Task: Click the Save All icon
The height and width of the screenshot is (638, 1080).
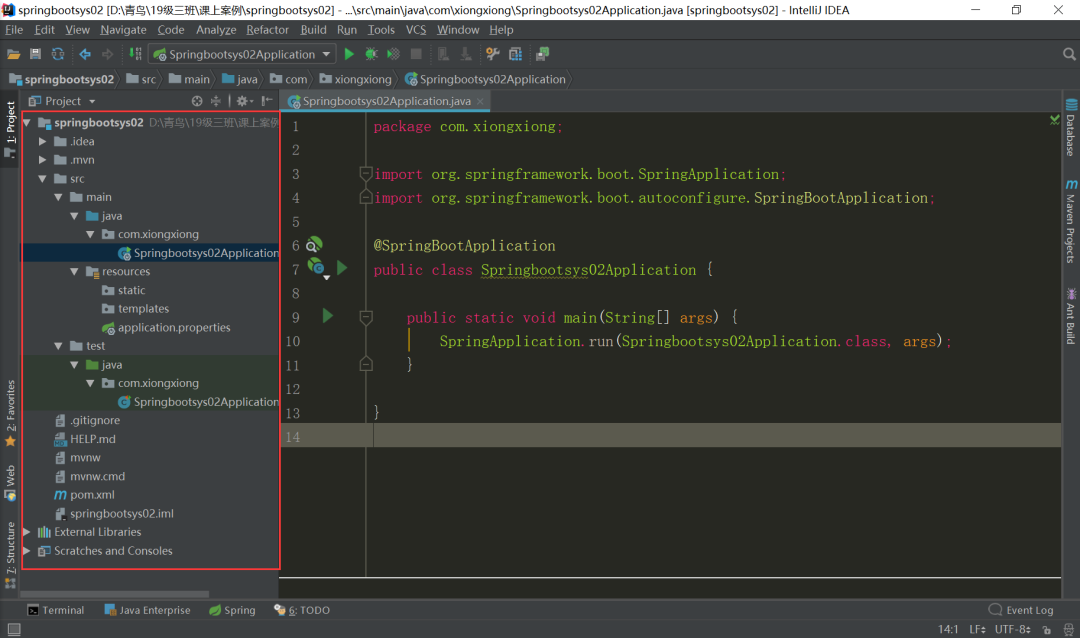Action: point(36,54)
